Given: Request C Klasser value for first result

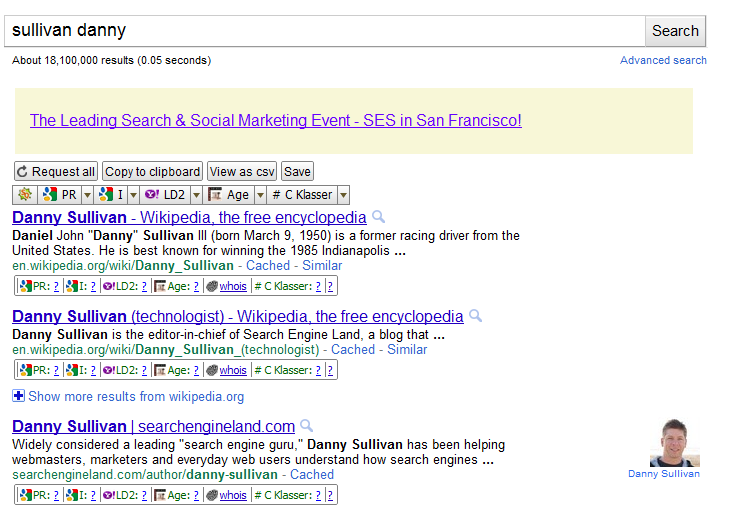Looking at the screenshot, I should 318,286.
